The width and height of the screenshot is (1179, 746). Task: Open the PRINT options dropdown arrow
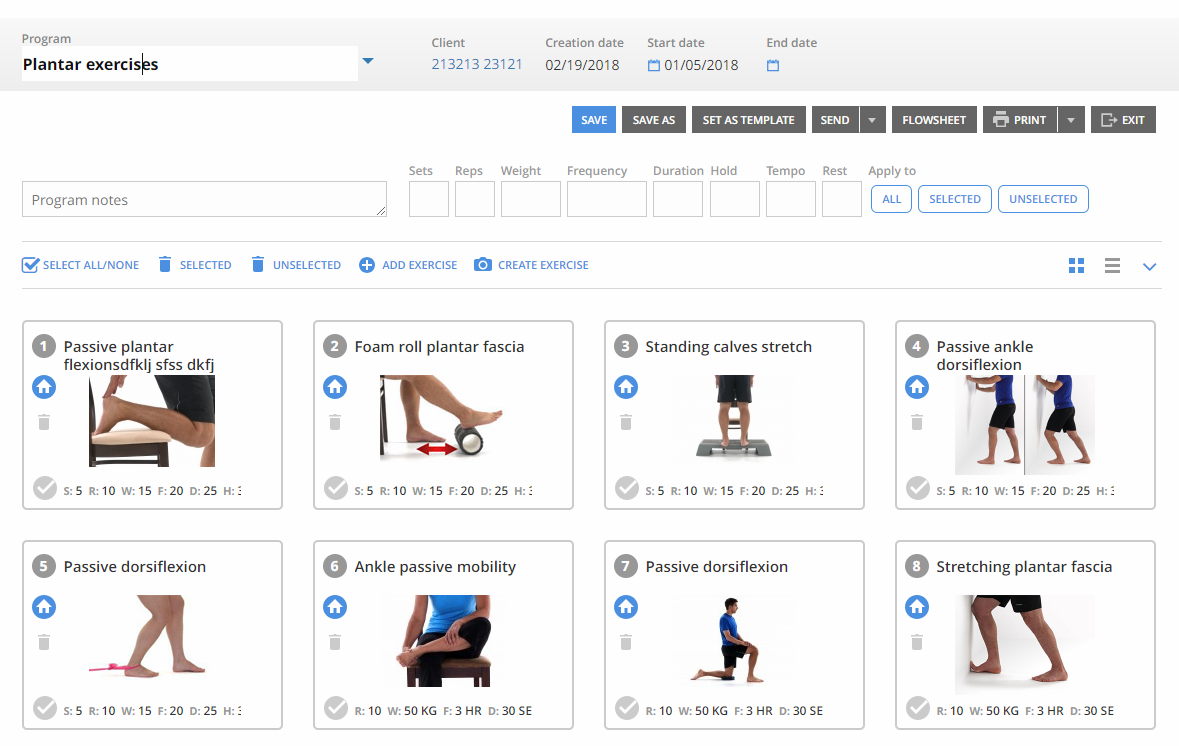1071,120
